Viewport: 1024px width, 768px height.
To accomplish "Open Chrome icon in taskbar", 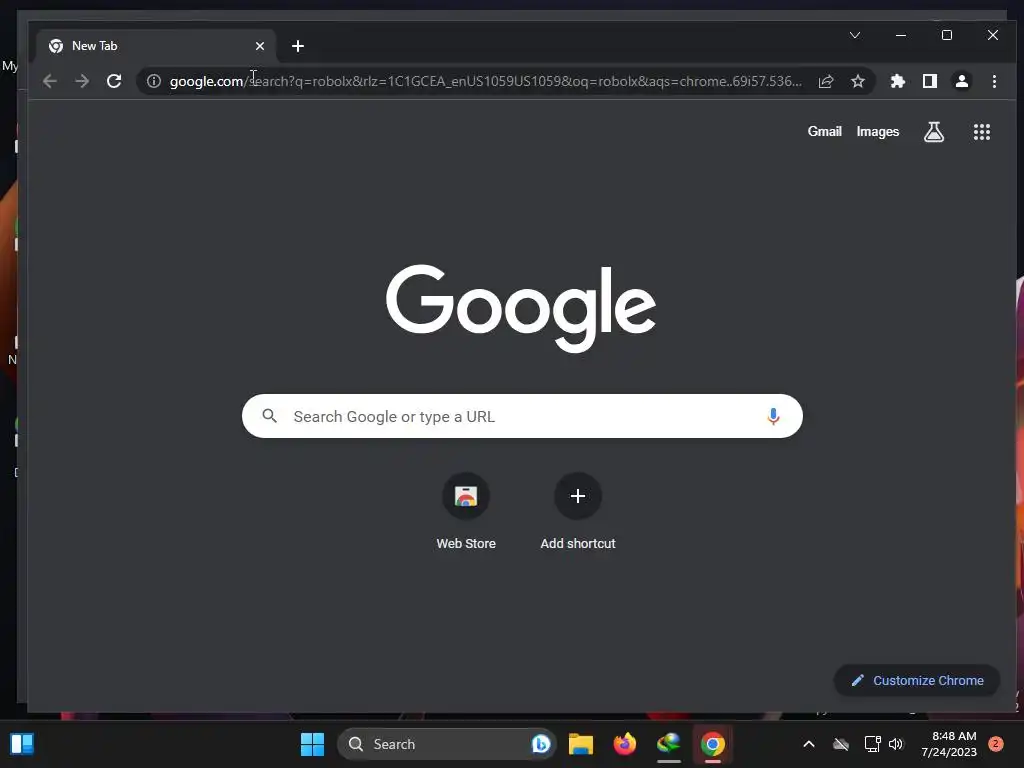I will click(712, 744).
